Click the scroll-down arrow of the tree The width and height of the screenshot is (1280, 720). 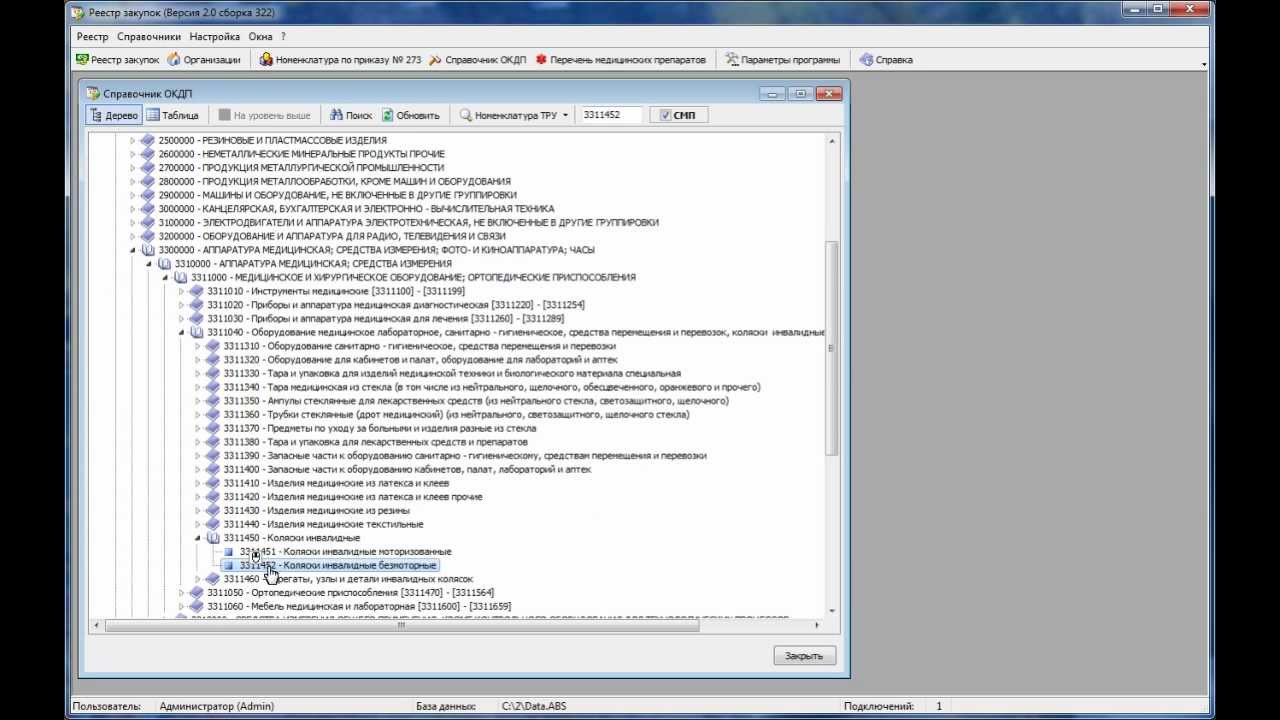832,609
